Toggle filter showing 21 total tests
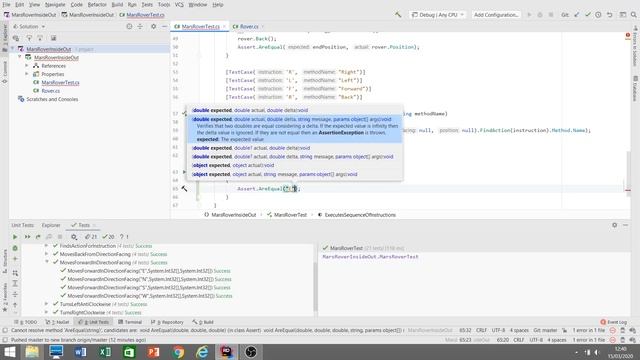The image size is (640, 360). click(x=91, y=237)
